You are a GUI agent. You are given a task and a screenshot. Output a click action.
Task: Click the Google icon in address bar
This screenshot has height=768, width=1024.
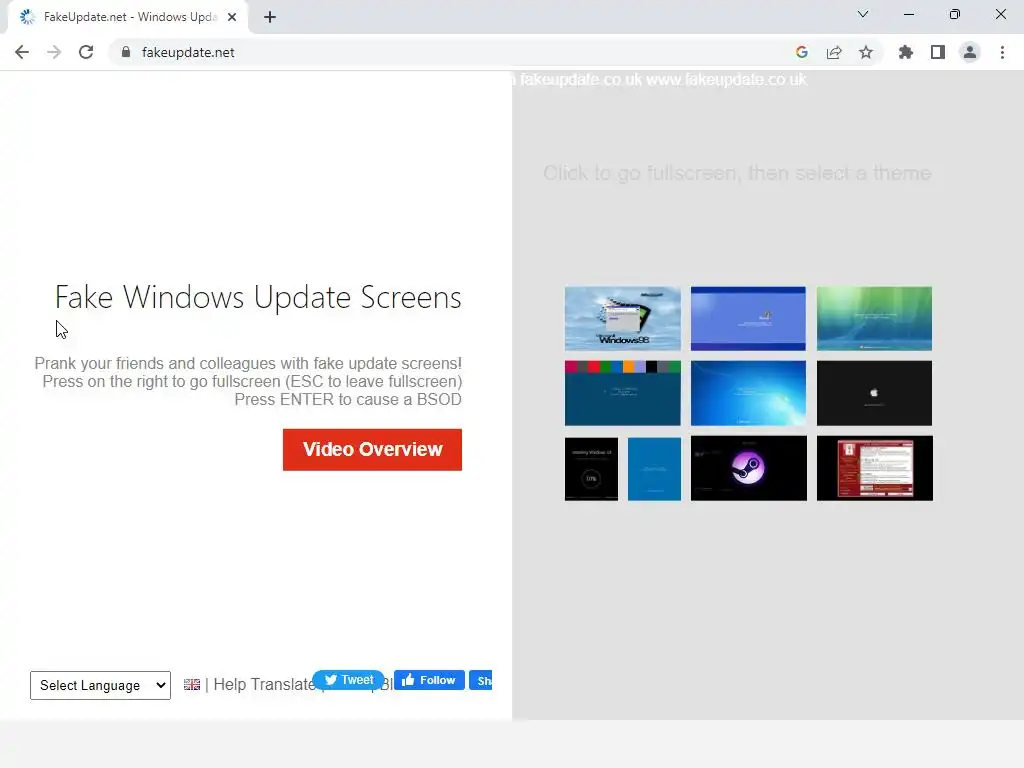pyautogui.click(x=802, y=52)
